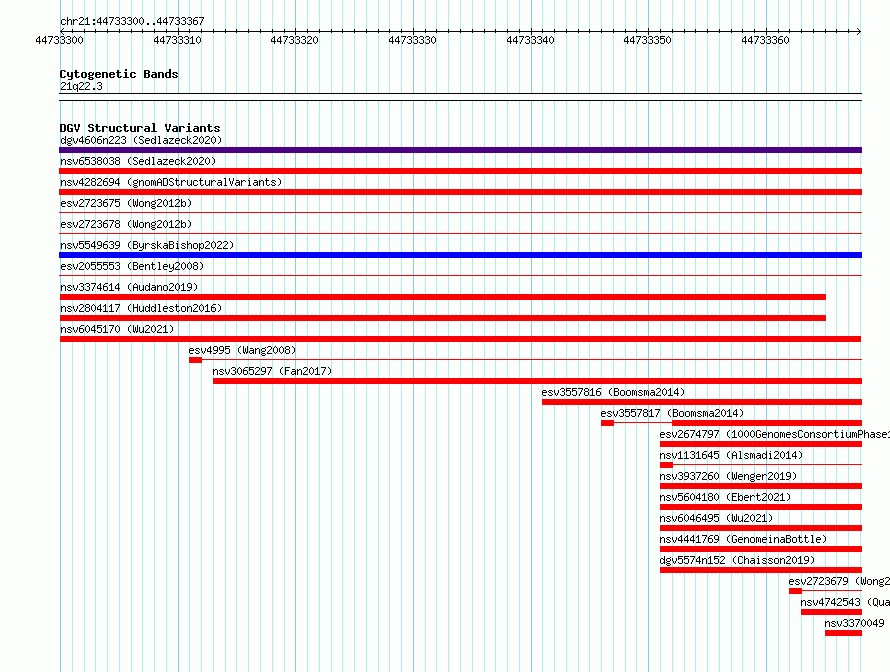The width and height of the screenshot is (890, 672).
Task: Click the red bar under nsv3937260
Action: click(761, 486)
